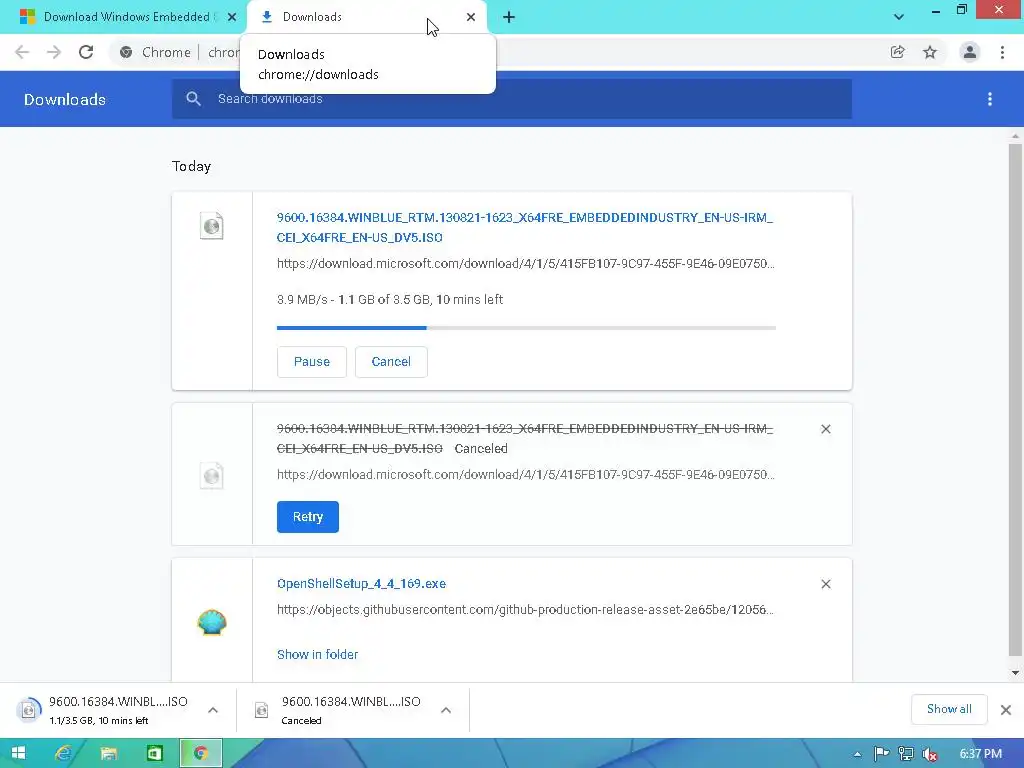
Task: Click the disc file icon of downloading ISO
Action: 212,226
